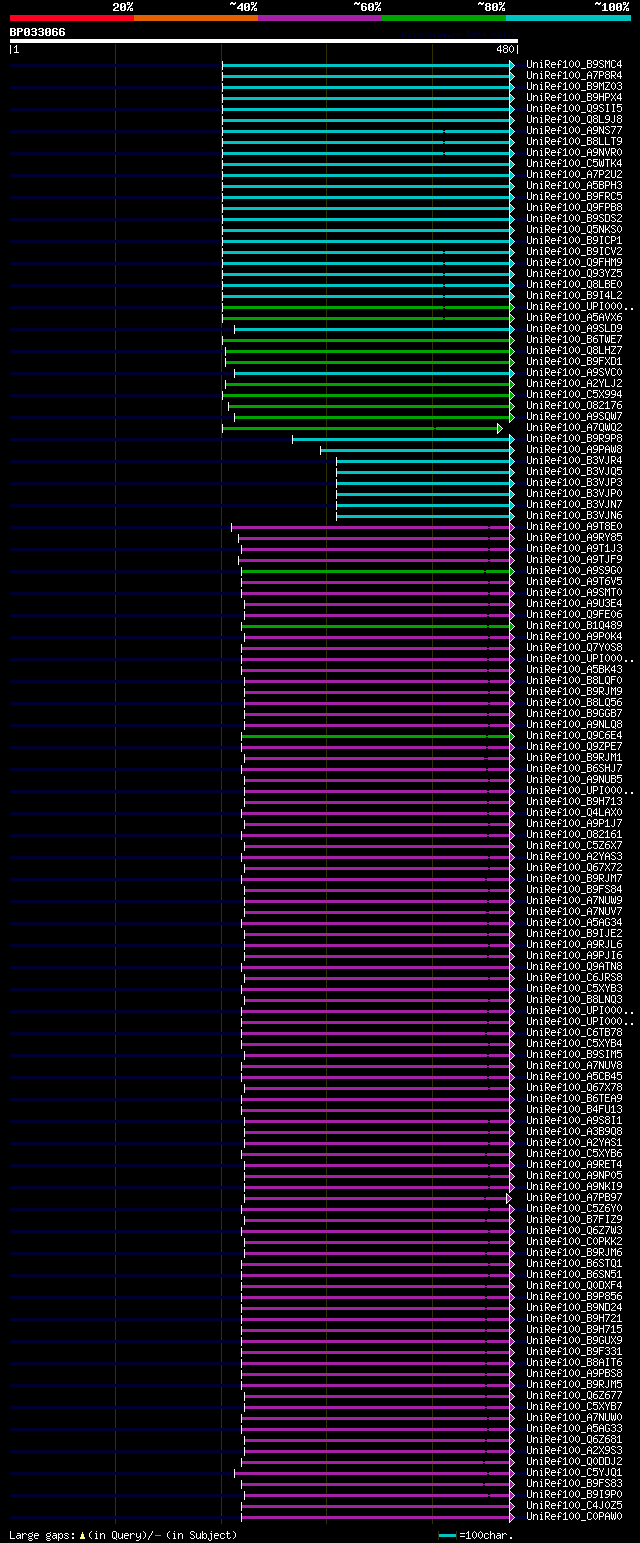Select the UniRef100_Q7Y0S8 label
The height and width of the screenshot is (1543, 640).
click(x=574, y=648)
